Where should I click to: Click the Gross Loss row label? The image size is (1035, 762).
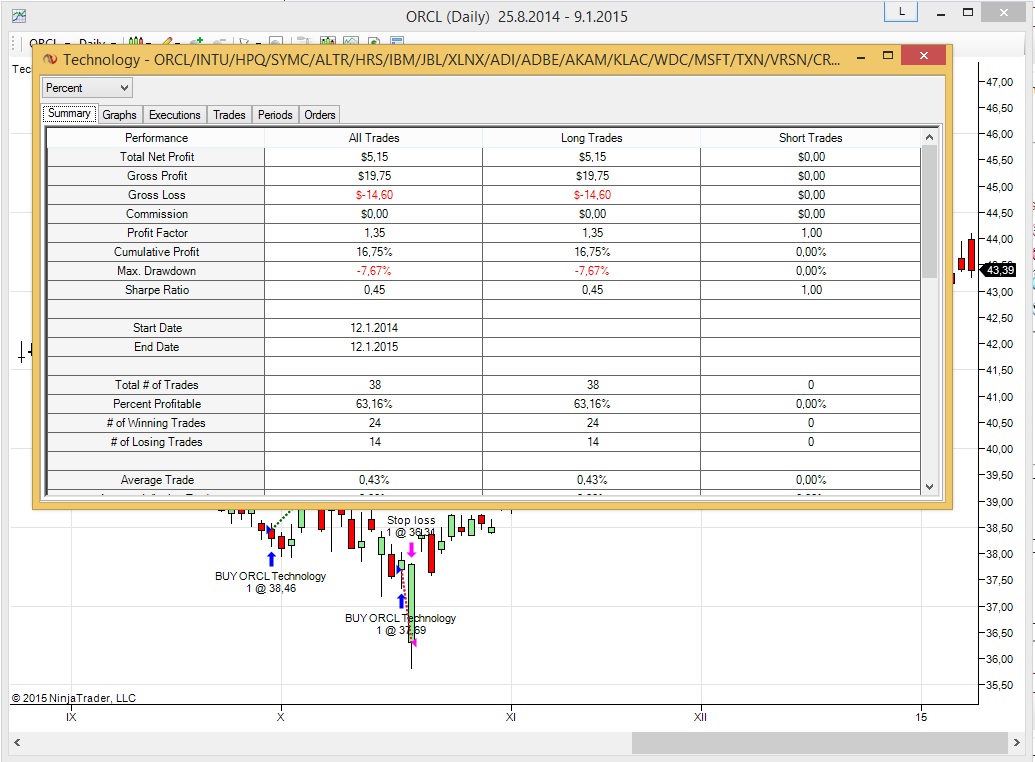(x=156, y=195)
